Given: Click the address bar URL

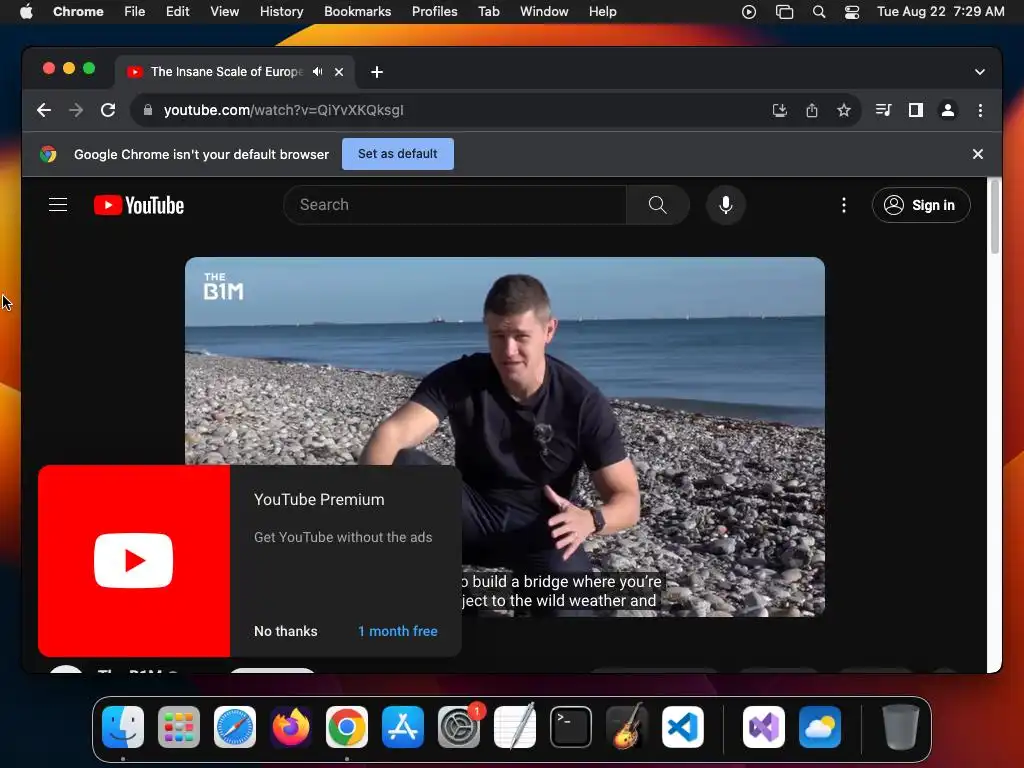Looking at the screenshot, I should (x=283, y=110).
